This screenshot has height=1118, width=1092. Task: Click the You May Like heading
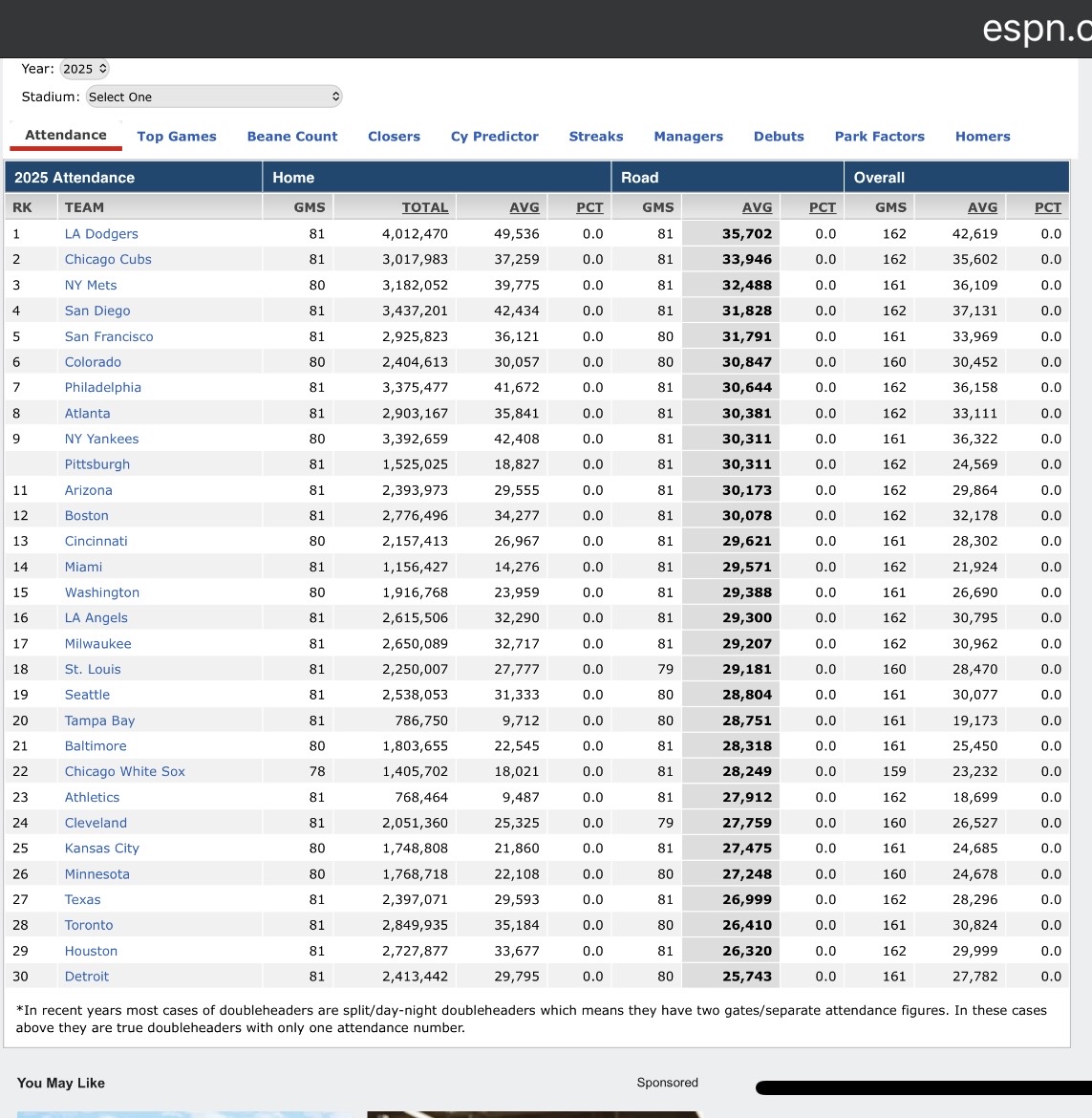point(60,1083)
